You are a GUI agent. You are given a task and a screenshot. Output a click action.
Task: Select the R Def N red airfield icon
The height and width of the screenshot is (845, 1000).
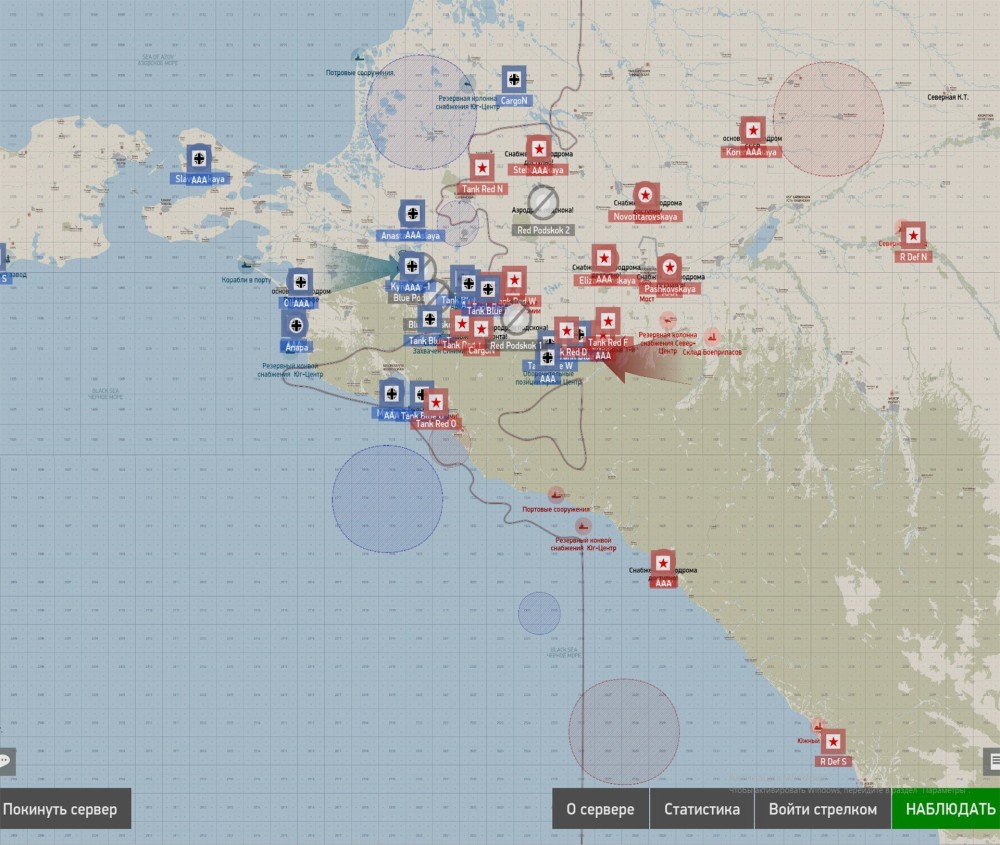913,235
